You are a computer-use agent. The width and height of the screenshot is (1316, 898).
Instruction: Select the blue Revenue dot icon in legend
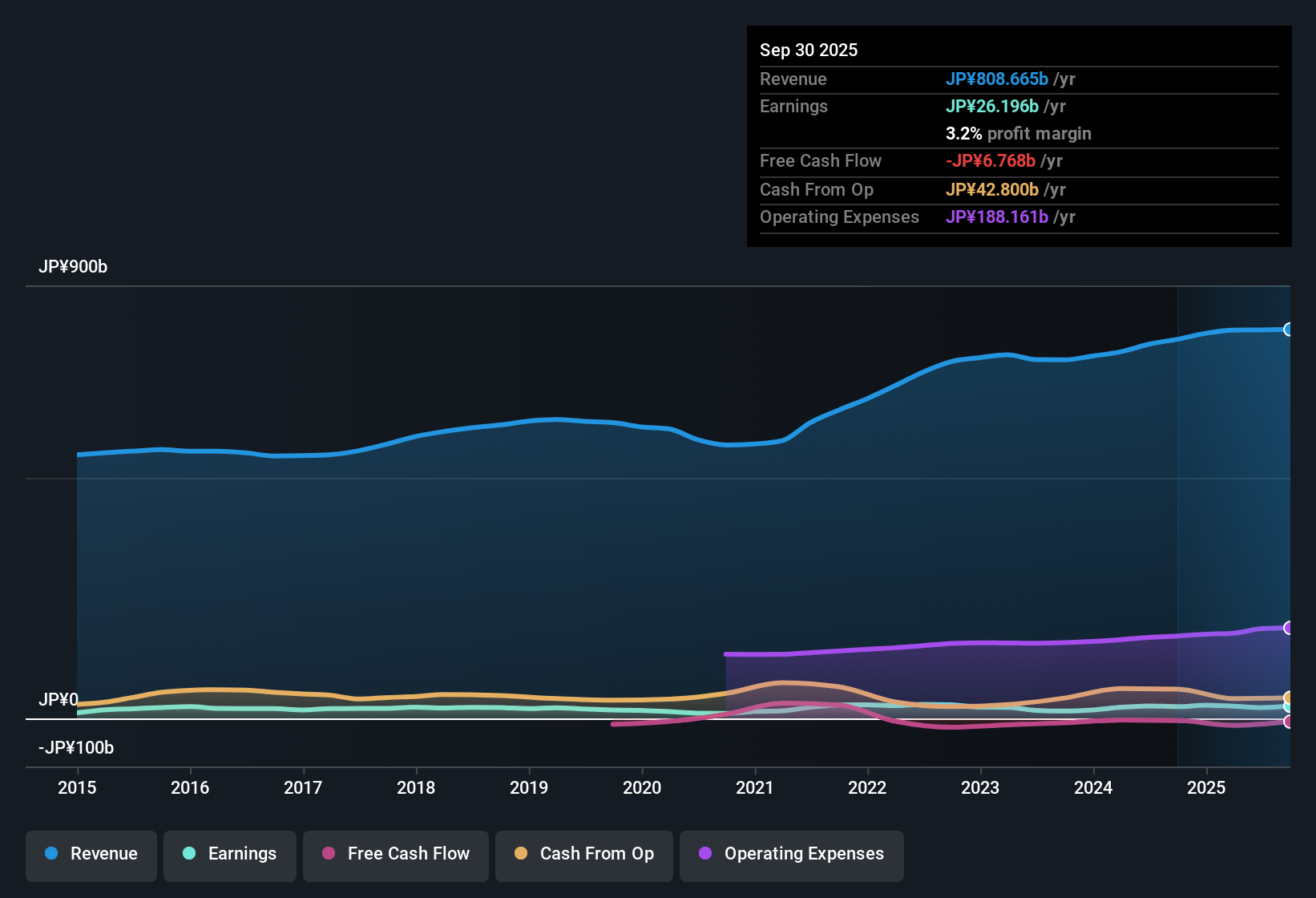(51, 854)
